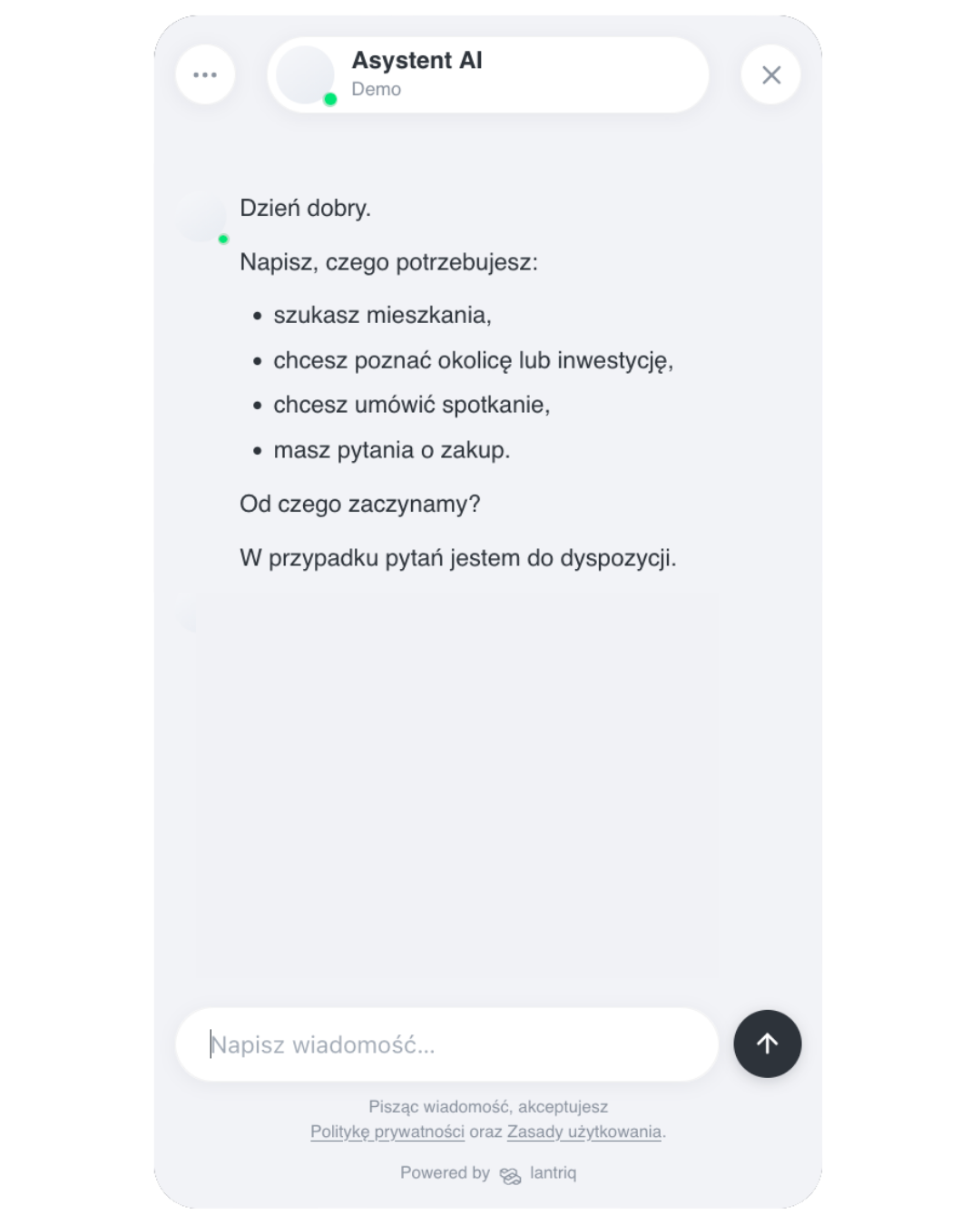The height and width of the screenshot is (1225, 980).
Task: Click the lantriq logo icon in footer
Action: (x=510, y=1176)
